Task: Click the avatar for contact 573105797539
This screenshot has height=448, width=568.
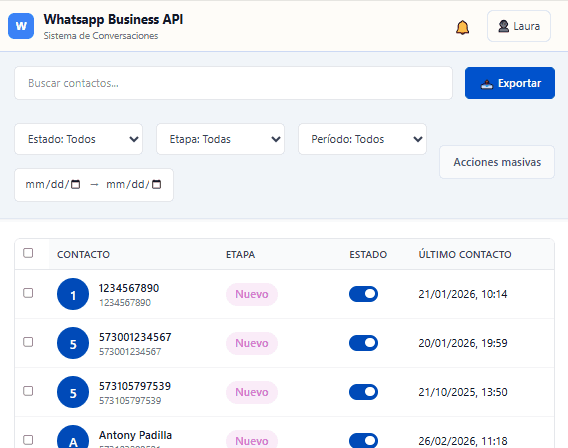Action: [x=73, y=392]
